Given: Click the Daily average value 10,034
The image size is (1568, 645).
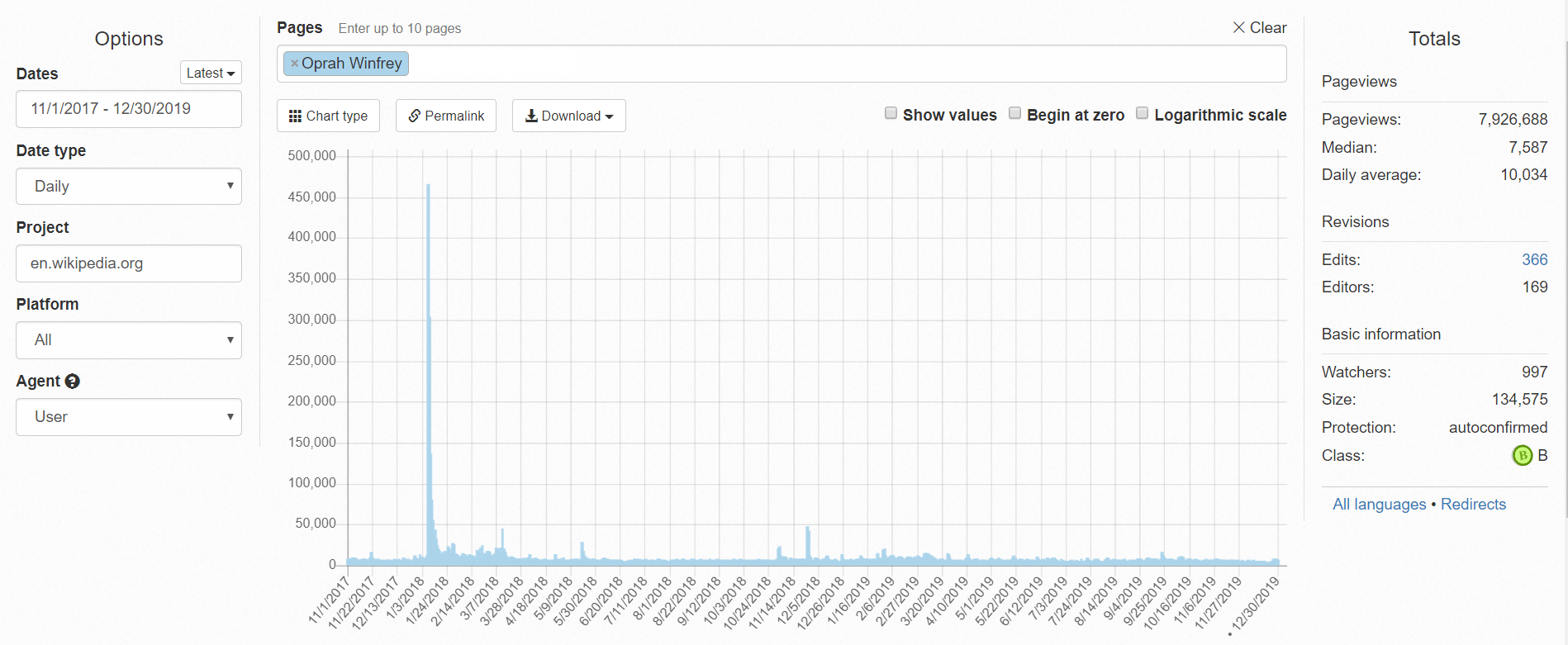Looking at the screenshot, I should (x=1524, y=175).
